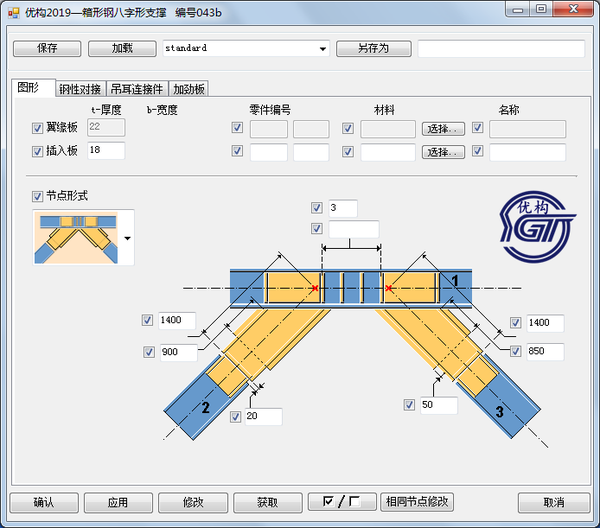The image size is (600, 528).
Task: Toggle the 插入板 checkbox
Action: [x=38, y=151]
